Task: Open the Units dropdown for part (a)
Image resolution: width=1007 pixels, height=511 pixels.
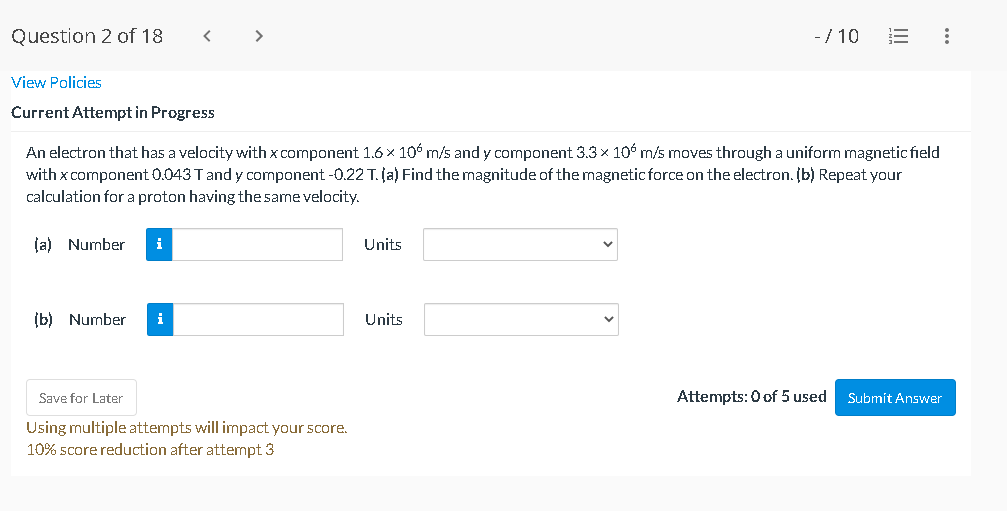Action: click(x=520, y=245)
